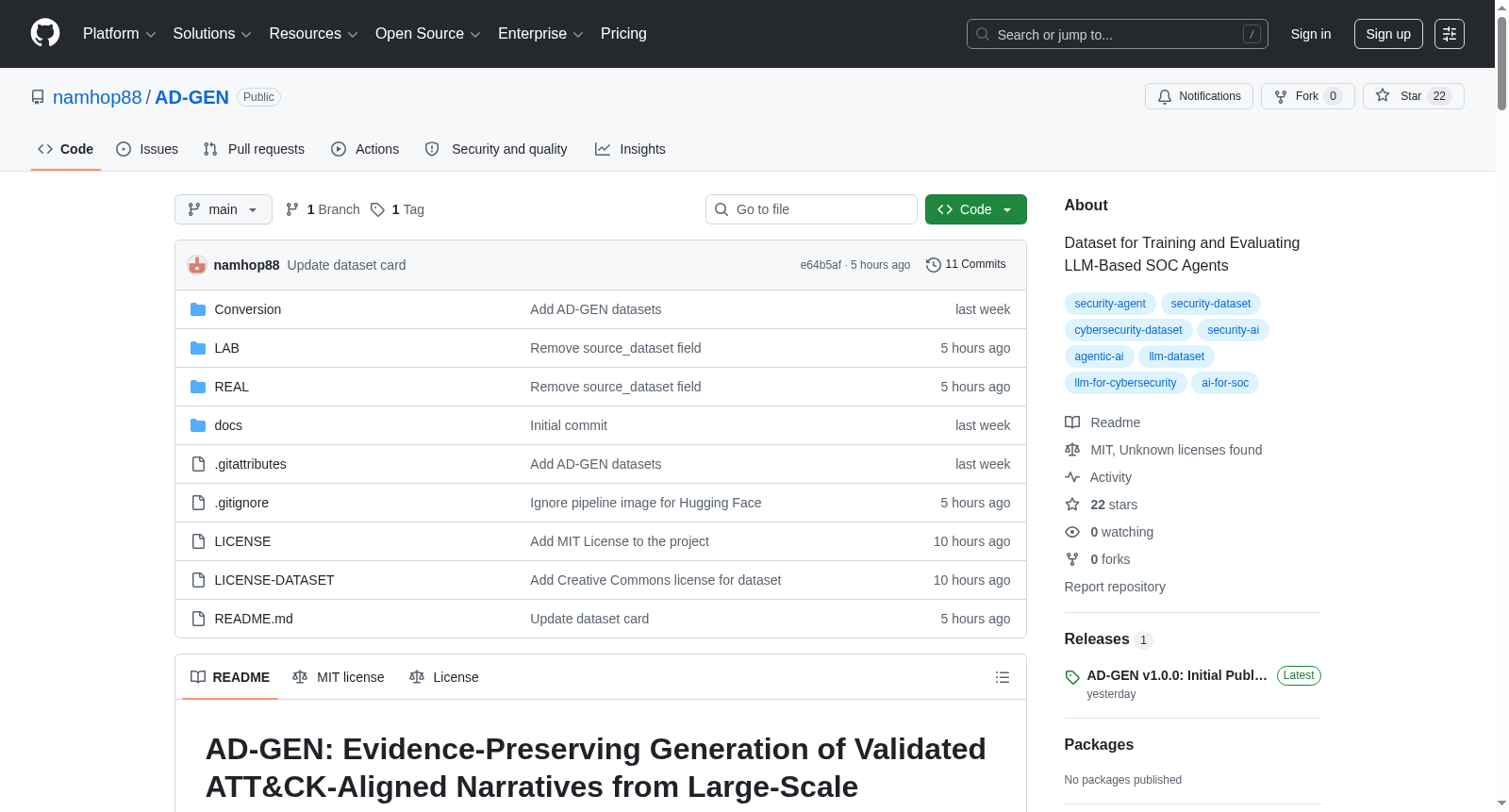Click the .gitignore file icon

(198, 503)
